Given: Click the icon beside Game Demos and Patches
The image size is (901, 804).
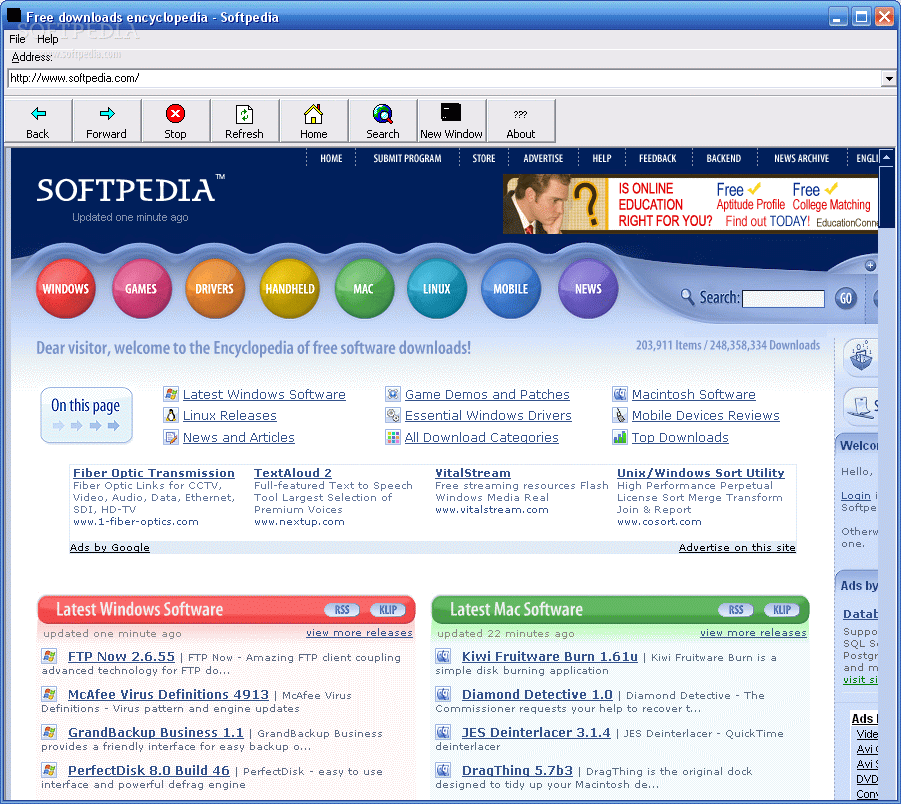Looking at the screenshot, I should click(392, 394).
